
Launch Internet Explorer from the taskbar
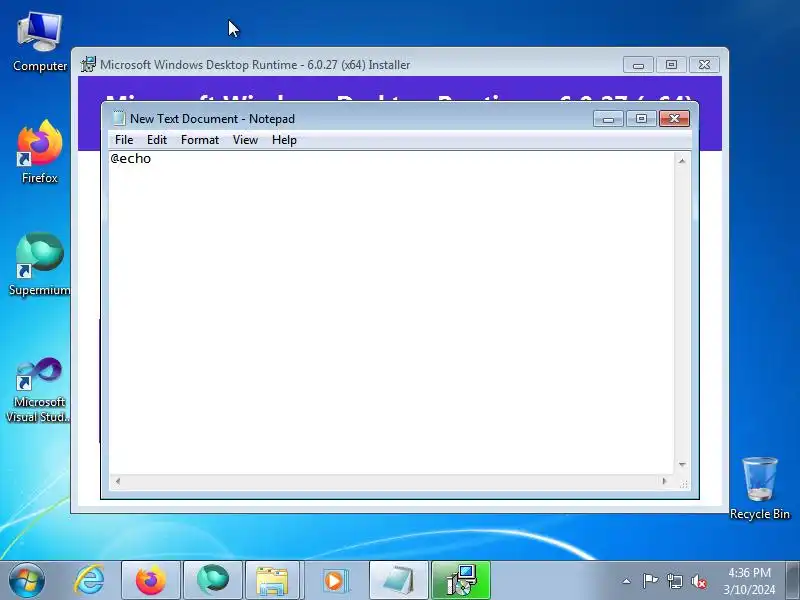pyautogui.click(x=89, y=581)
